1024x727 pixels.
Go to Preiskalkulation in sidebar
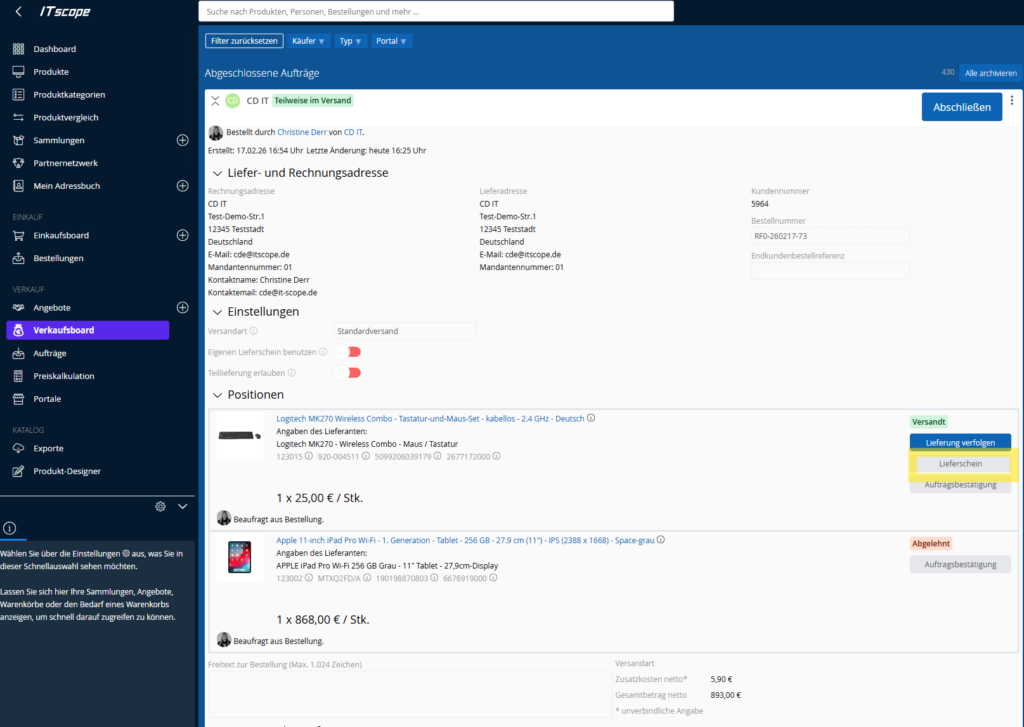click(x=63, y=376)
